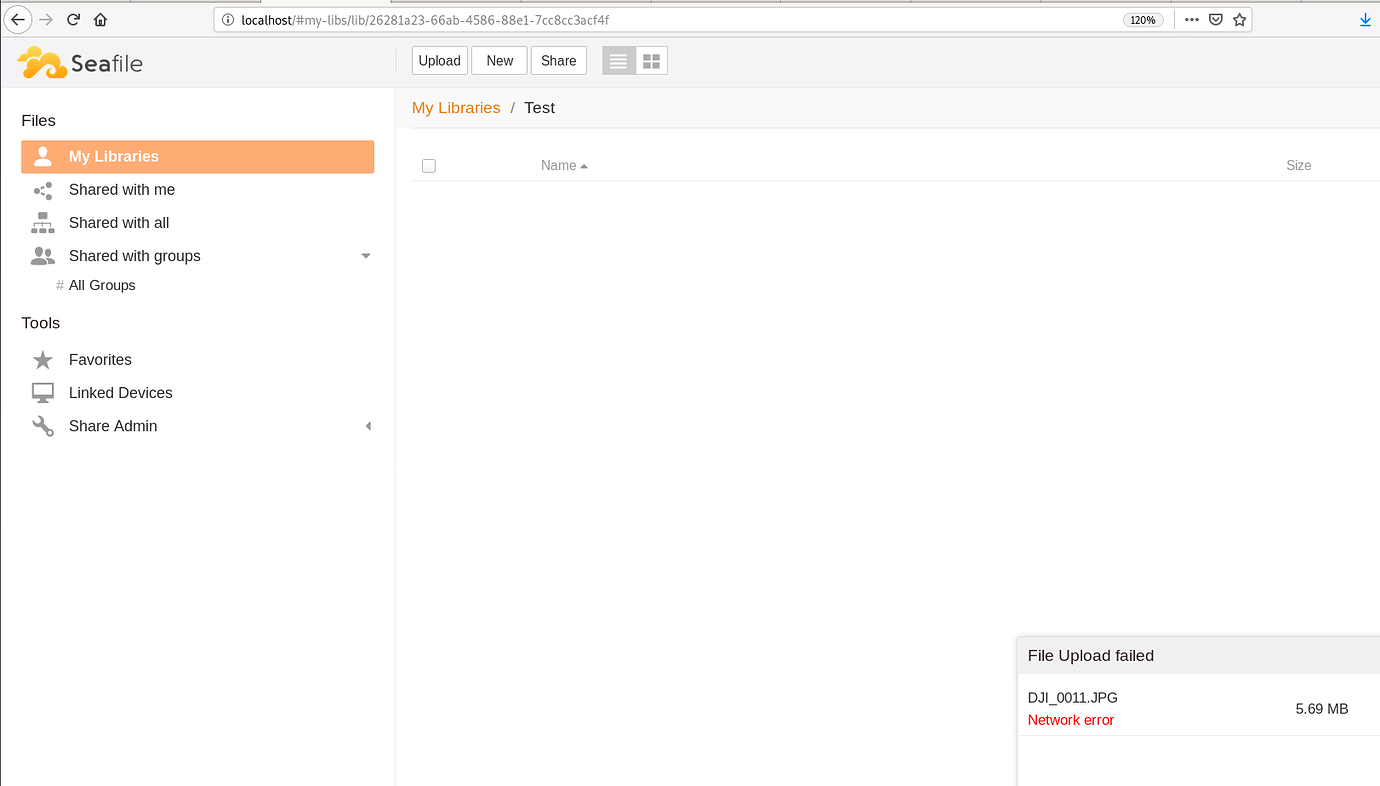Open Linked Devices in Tools

[120, 392]
